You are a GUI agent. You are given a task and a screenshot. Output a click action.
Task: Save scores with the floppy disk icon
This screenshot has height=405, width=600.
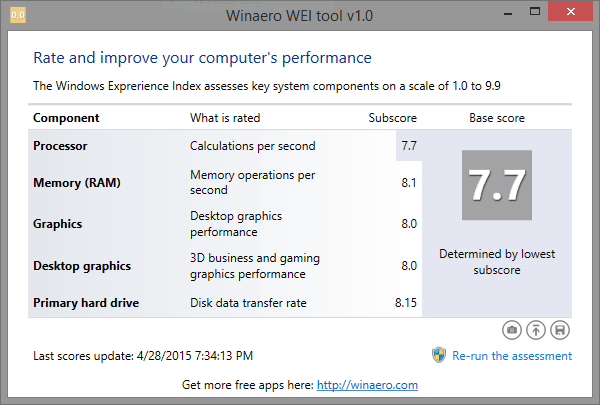click(560, 330)
